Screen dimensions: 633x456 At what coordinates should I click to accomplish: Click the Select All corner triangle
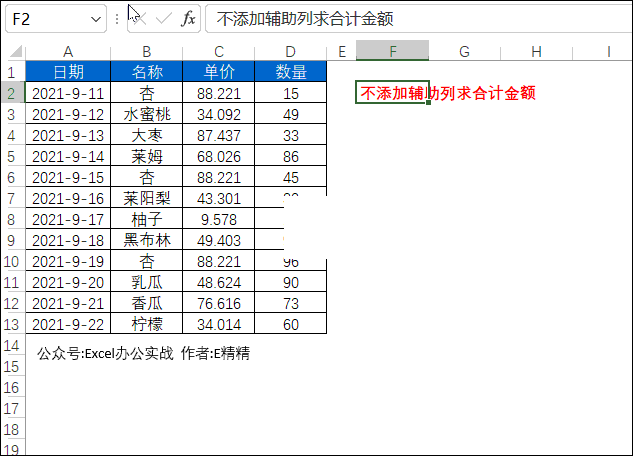point(16,51)
